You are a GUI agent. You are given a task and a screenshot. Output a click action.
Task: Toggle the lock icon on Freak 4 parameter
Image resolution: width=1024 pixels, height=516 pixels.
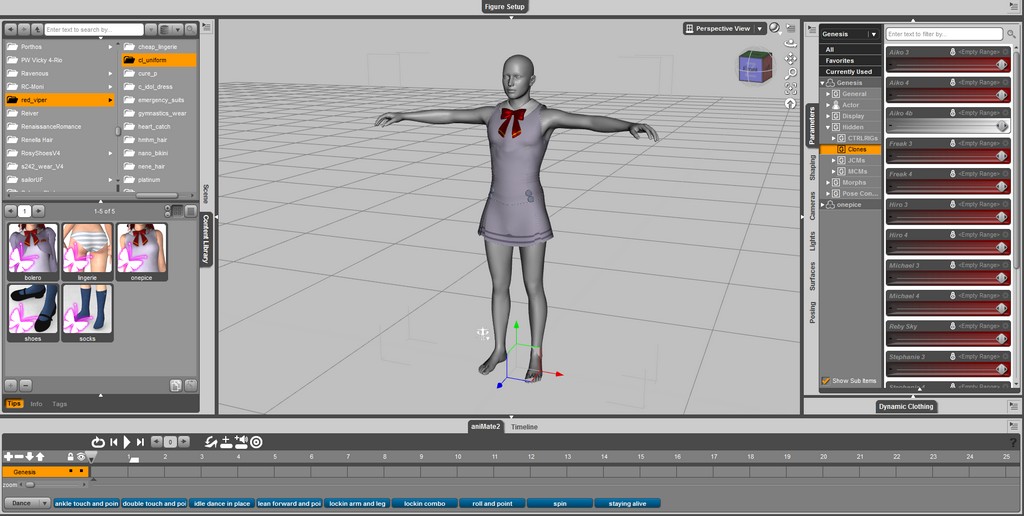[953, 174]
